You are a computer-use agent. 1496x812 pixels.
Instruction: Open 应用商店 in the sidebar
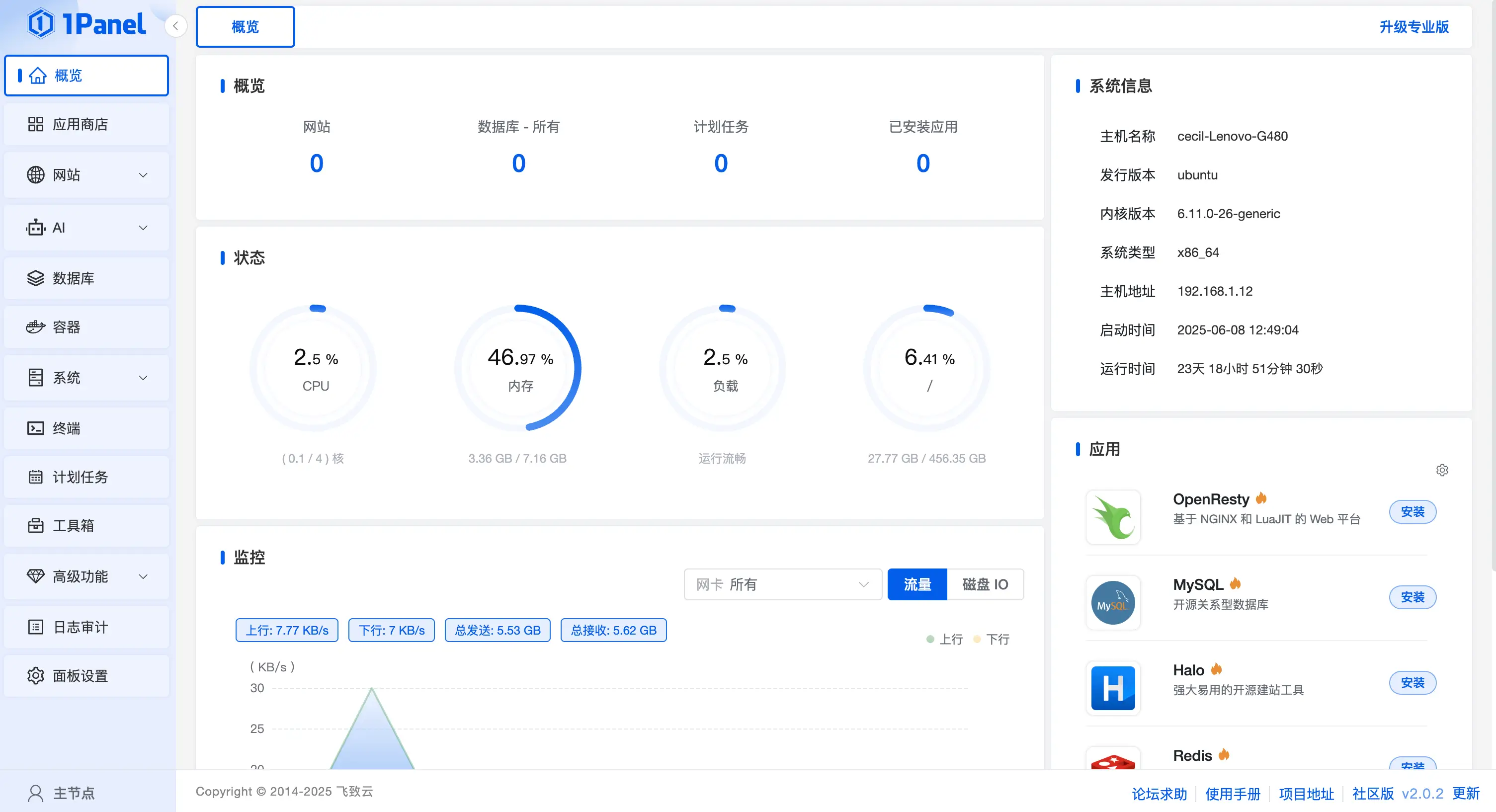86,124
